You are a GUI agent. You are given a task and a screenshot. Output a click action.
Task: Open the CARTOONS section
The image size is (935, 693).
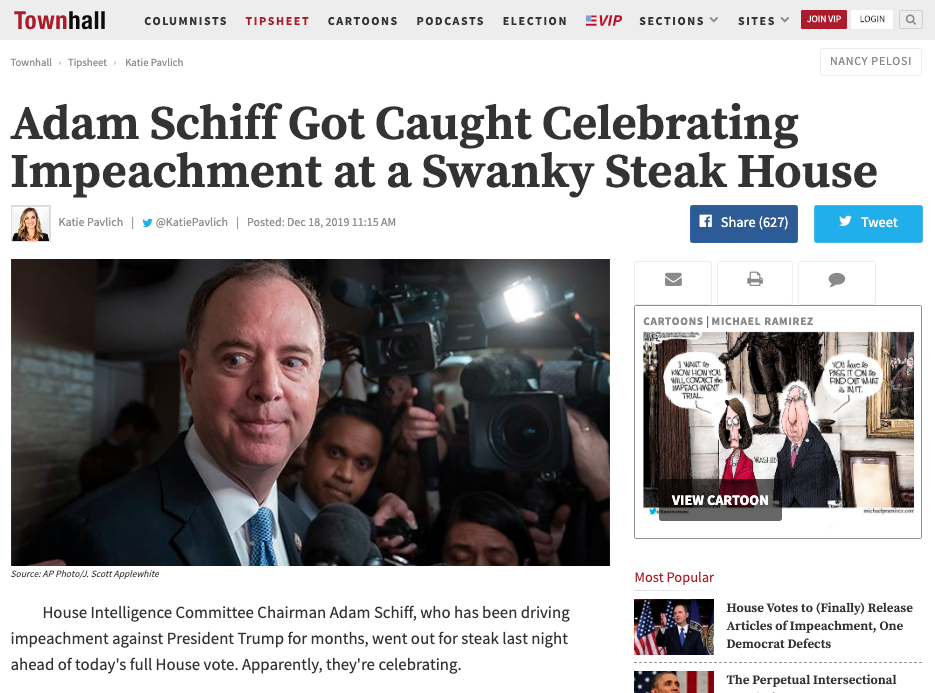tap(362, 20)
